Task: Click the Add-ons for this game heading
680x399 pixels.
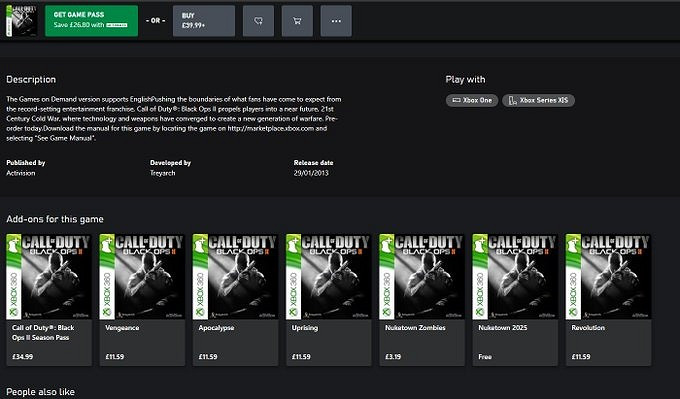Action: [55, 219]
